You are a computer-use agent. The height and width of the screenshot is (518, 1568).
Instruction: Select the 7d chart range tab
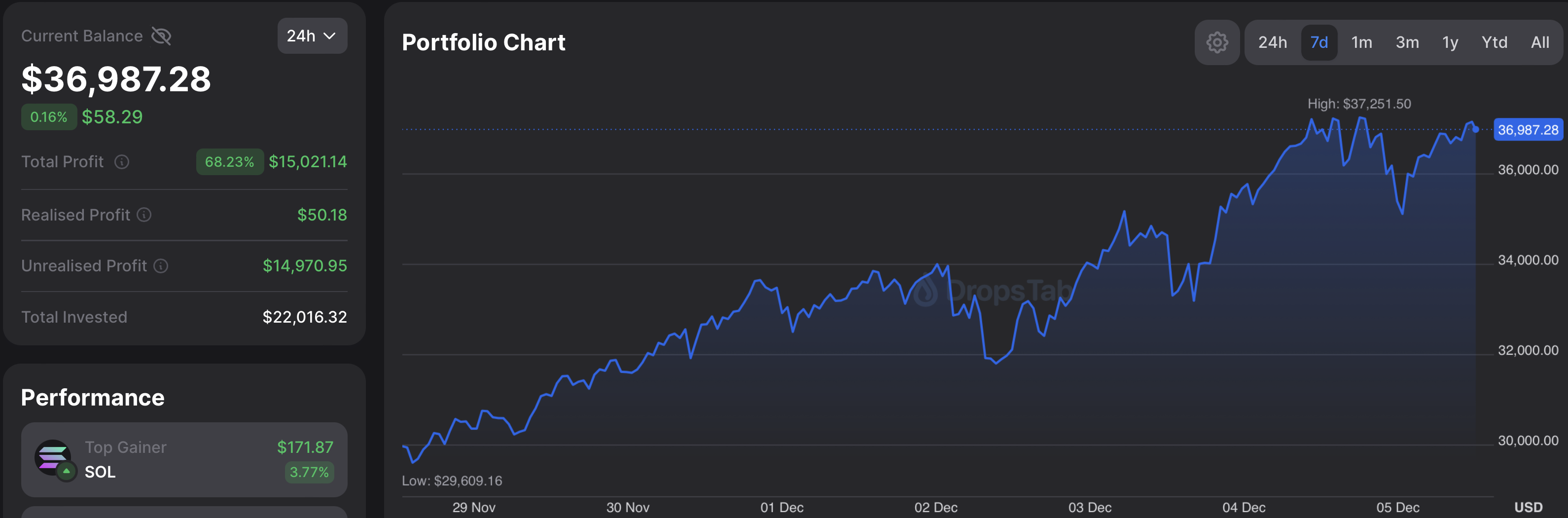point(1319,42)
